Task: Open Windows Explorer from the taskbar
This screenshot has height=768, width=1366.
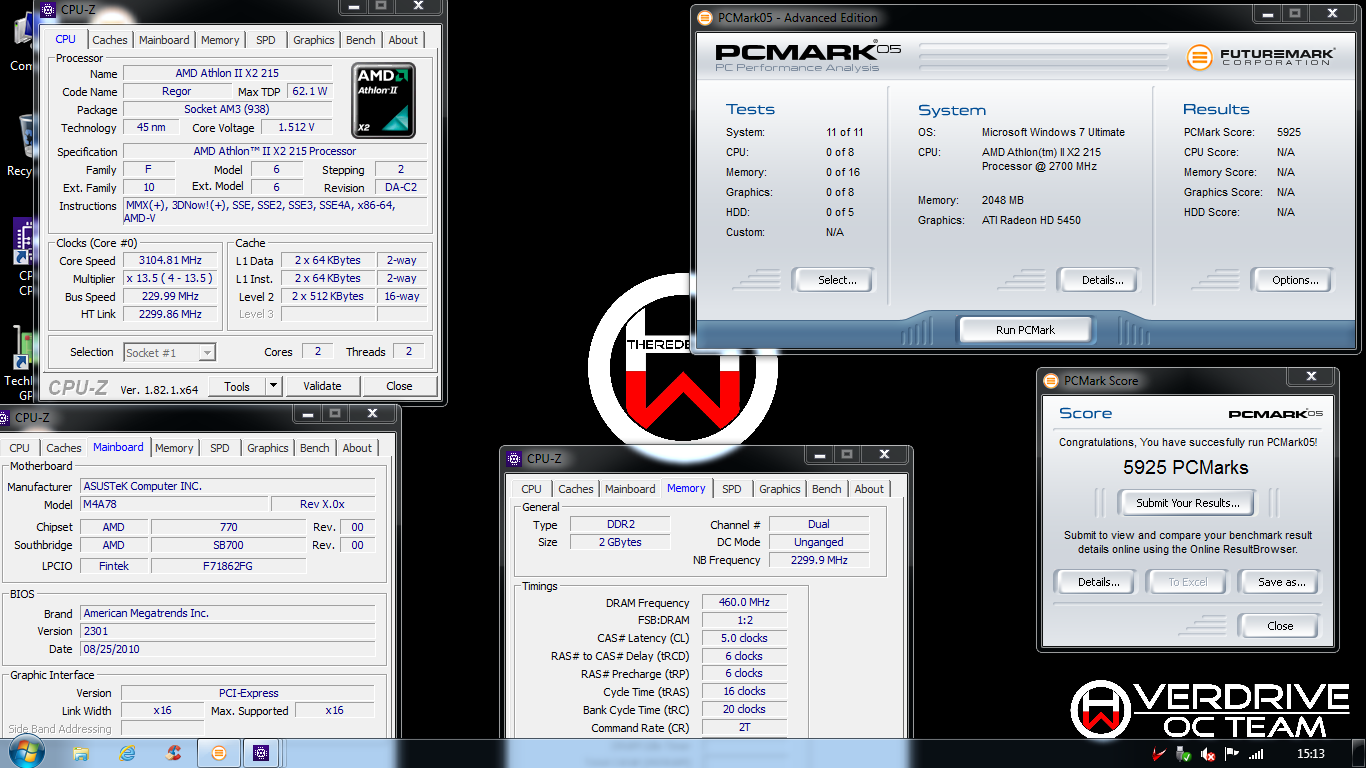Action: click(81, 753)
